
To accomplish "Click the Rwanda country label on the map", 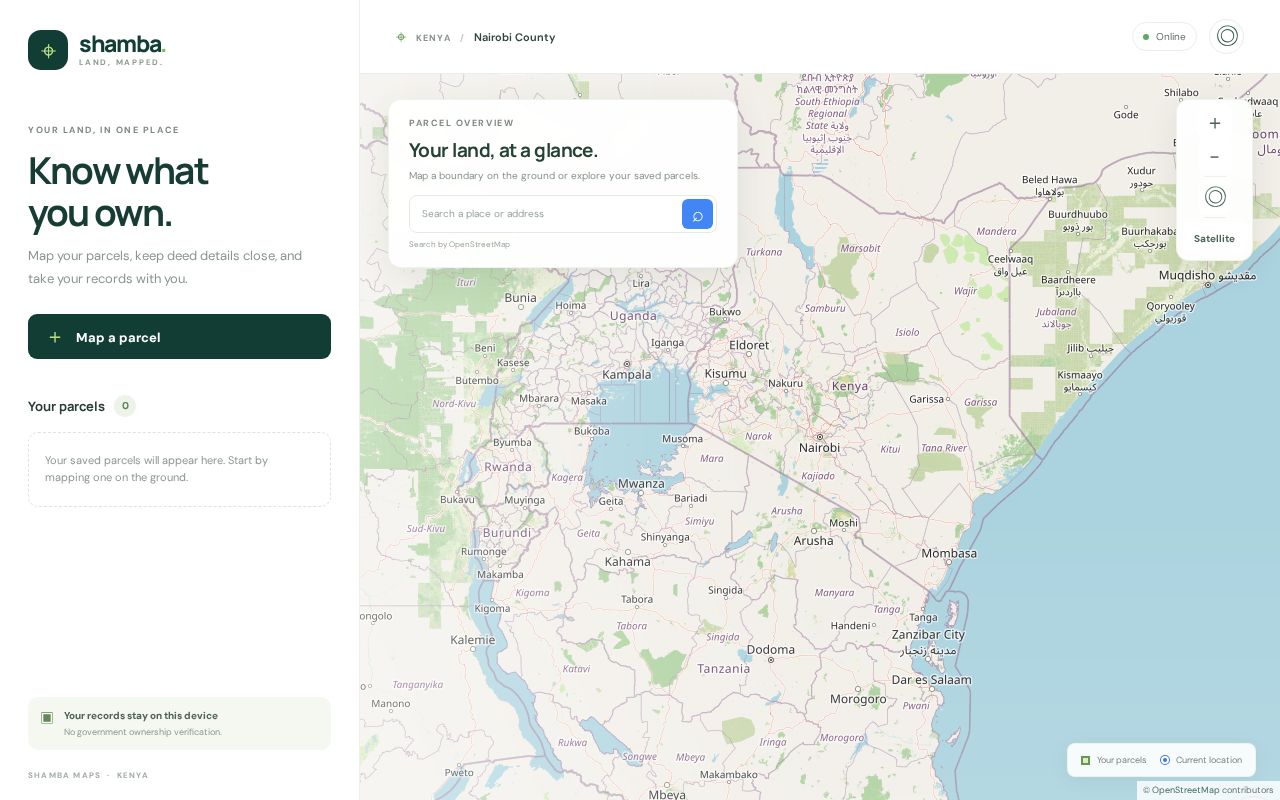I will (x=508, y=467).
